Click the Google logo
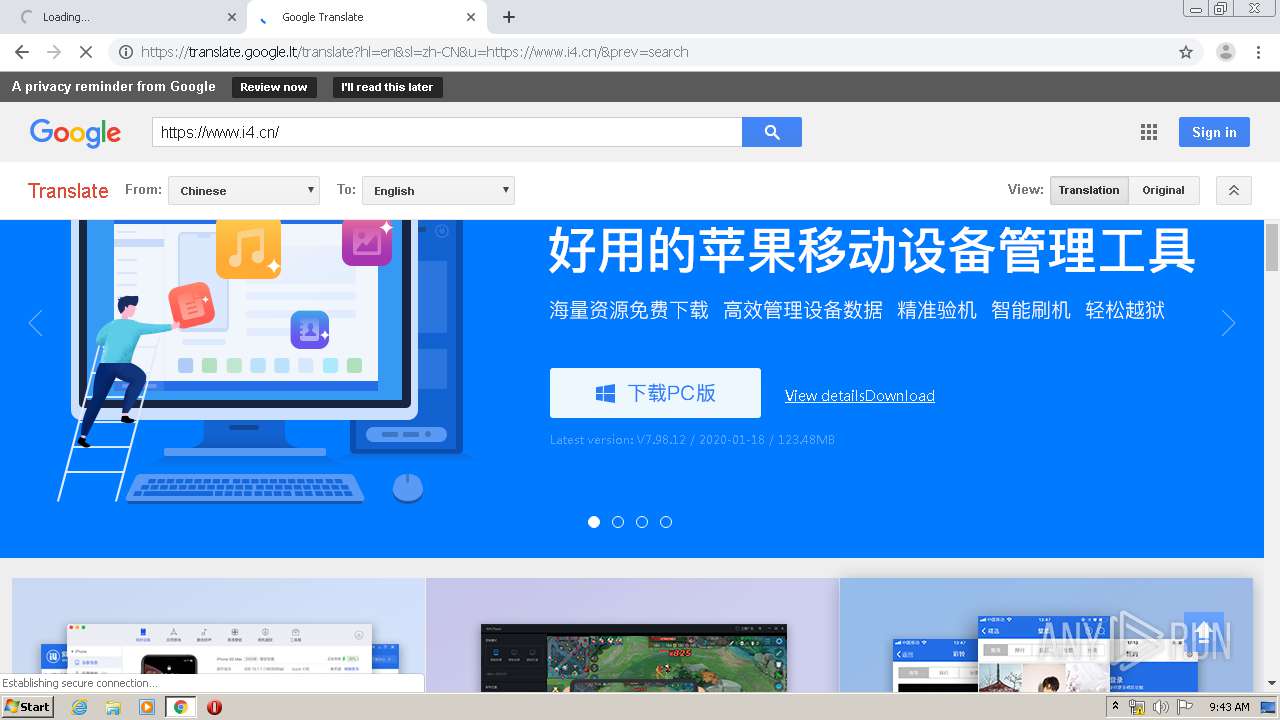 (75, 132)
